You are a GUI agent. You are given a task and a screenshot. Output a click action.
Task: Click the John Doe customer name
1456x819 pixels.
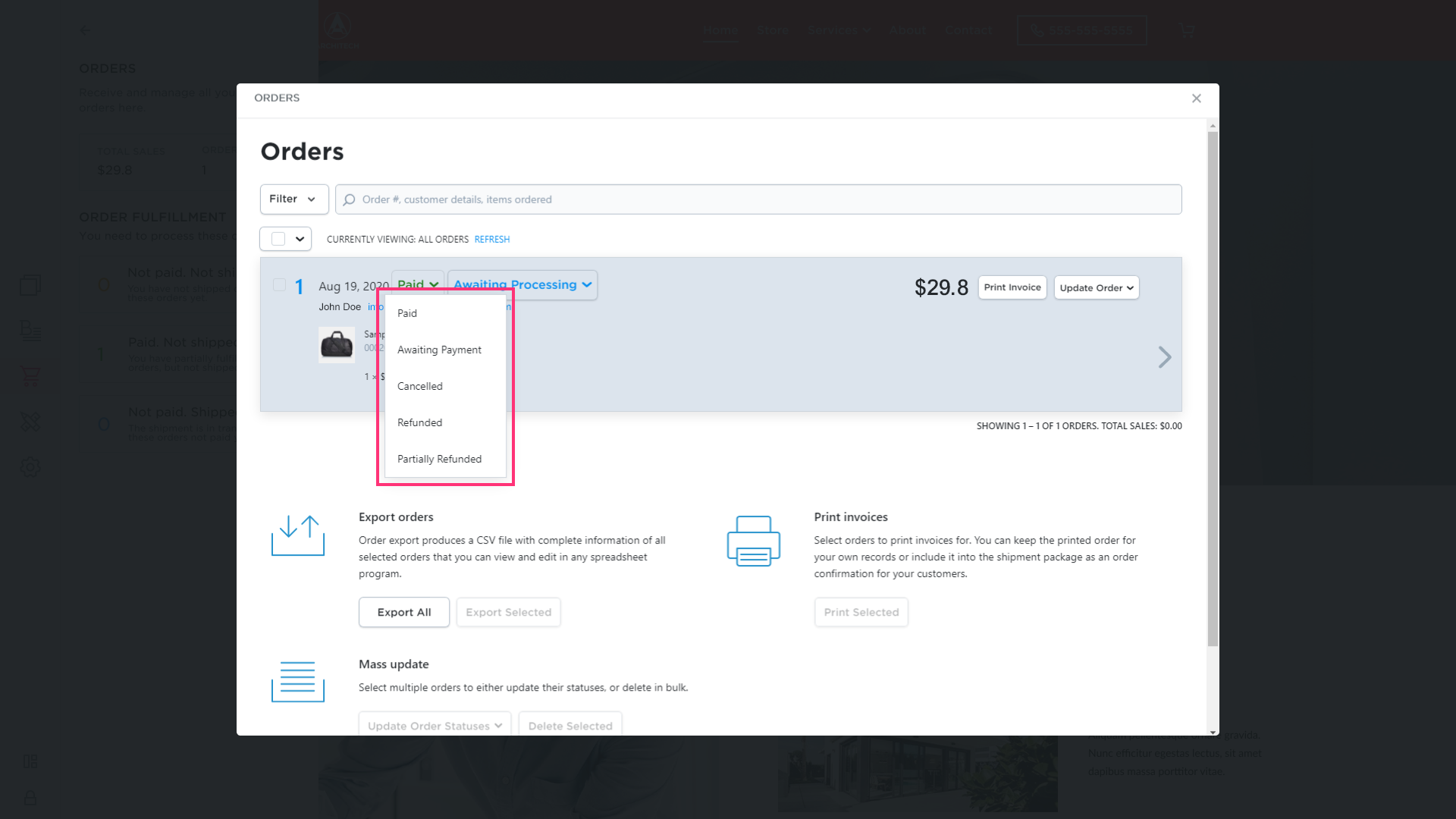pos(340,307)
